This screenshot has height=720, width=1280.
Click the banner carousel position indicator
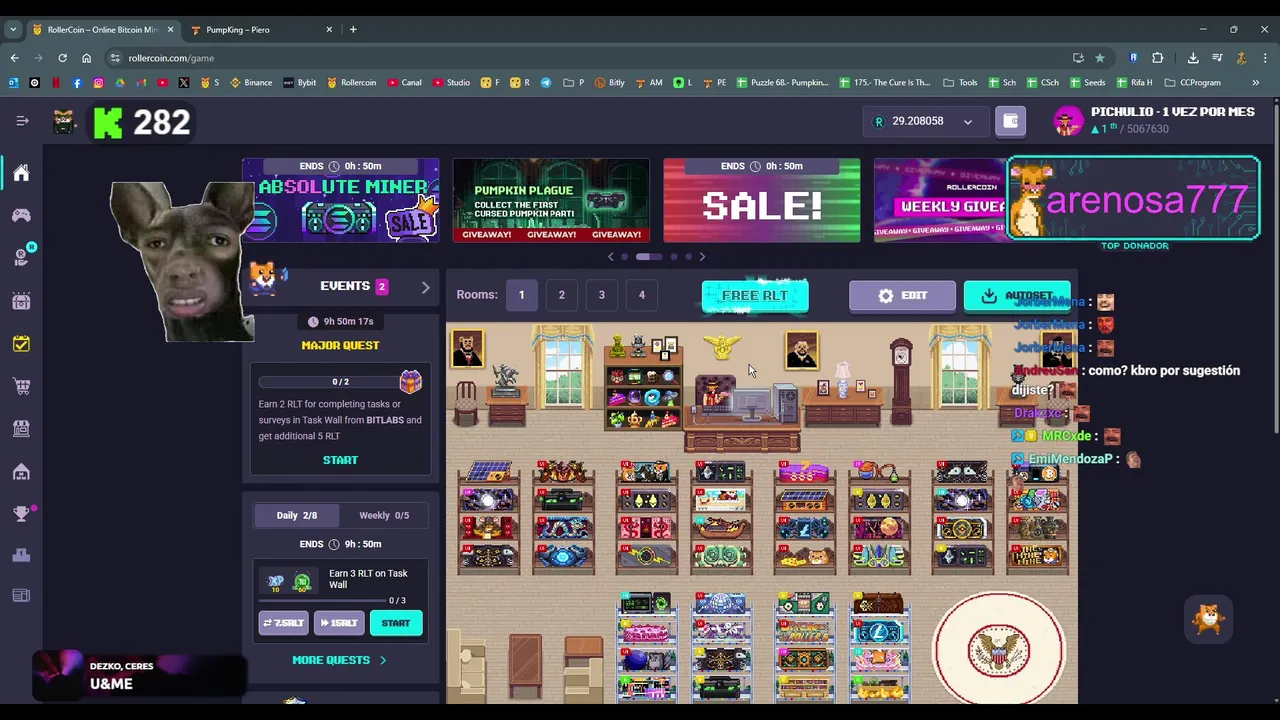coord(648,257)
